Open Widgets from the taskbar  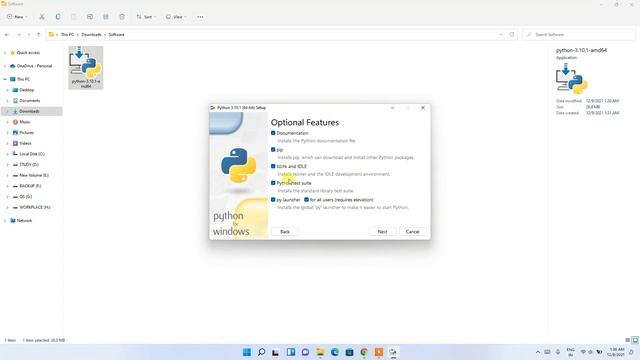click(x=291, y=352)
